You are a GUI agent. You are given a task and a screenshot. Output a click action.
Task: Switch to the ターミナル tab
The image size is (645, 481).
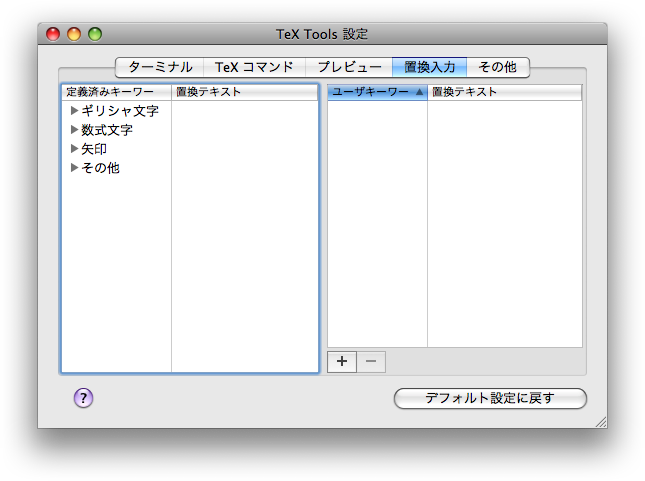click(x=160, y=67)
